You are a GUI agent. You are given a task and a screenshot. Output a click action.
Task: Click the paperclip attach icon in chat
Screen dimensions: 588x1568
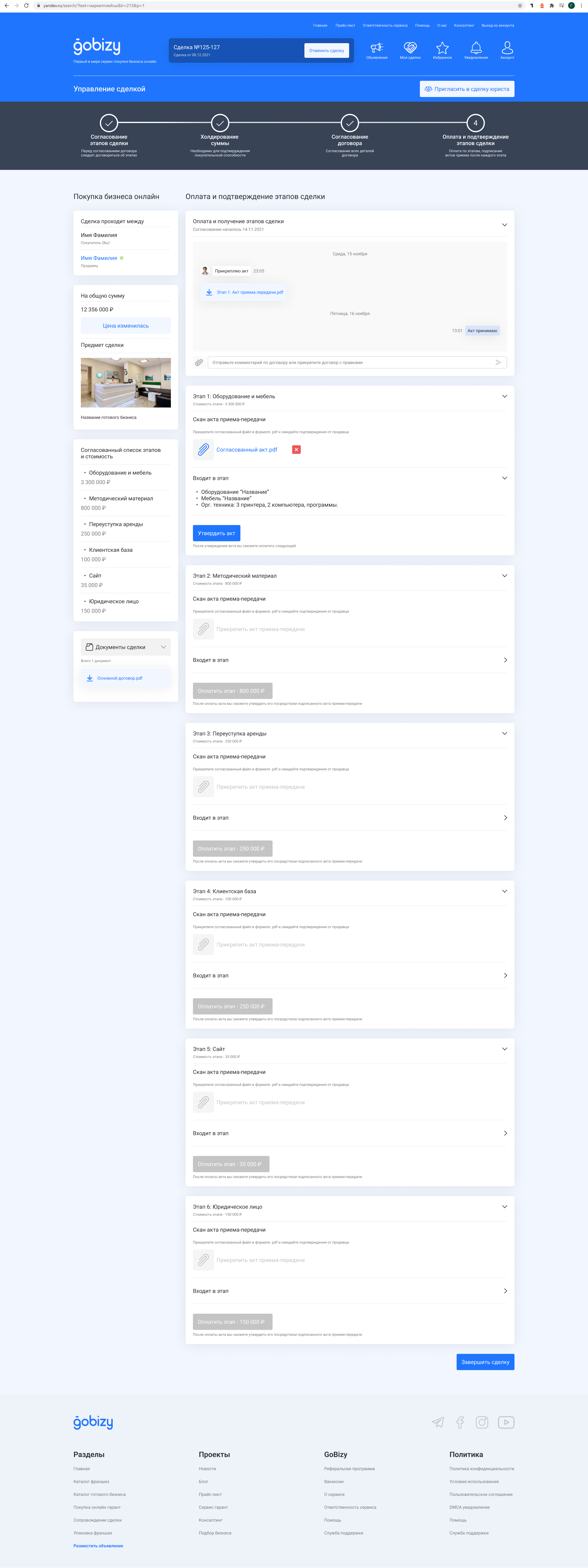199,362
